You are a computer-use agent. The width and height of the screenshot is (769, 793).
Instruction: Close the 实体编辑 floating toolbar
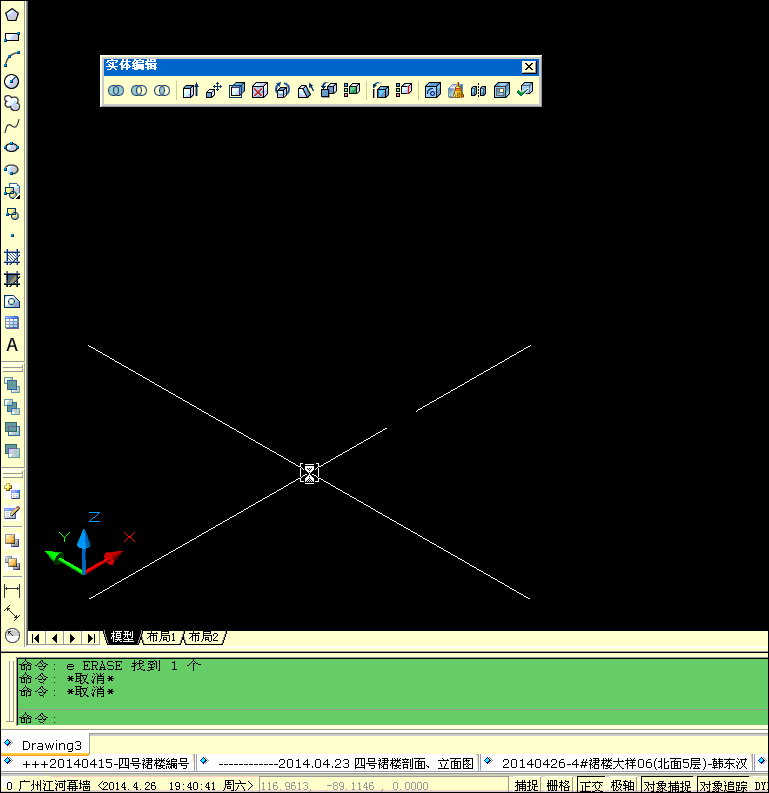(x=529, y=66)
